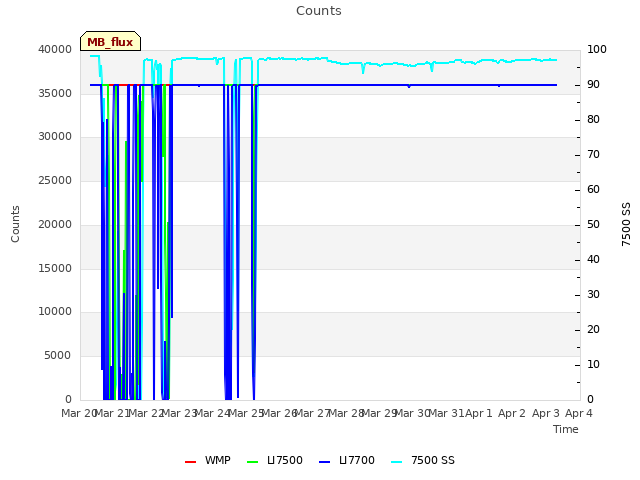
Task: Click the left Counts axis title
Action: point(15,224)
